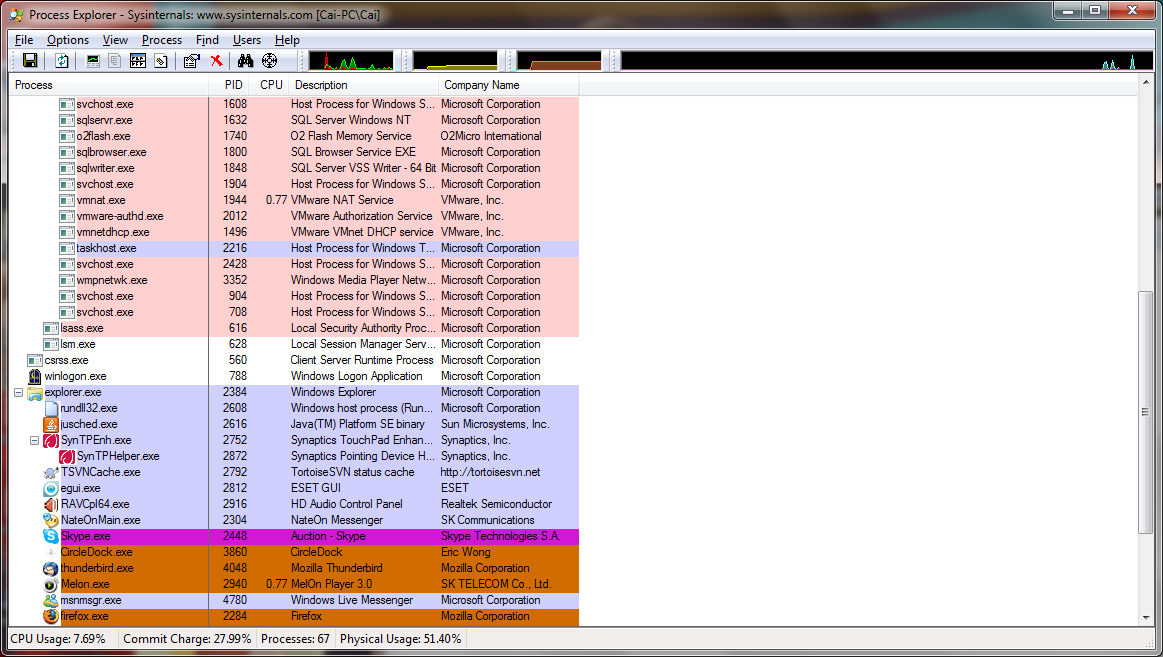
Task: Open the Users menu
Action: coord(247,40)
